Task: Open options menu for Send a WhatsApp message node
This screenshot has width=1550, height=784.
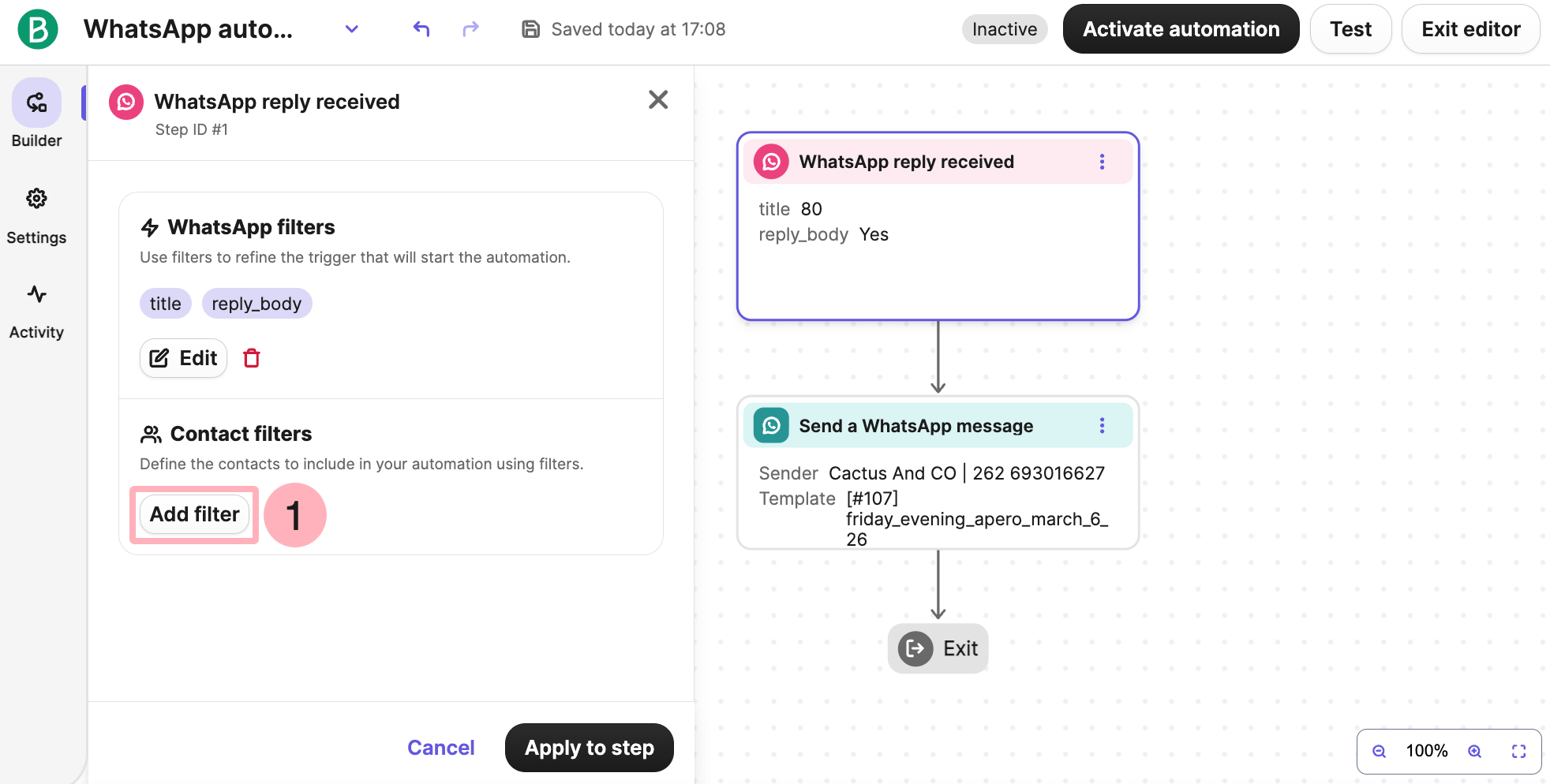Action: pos(1102,426)
